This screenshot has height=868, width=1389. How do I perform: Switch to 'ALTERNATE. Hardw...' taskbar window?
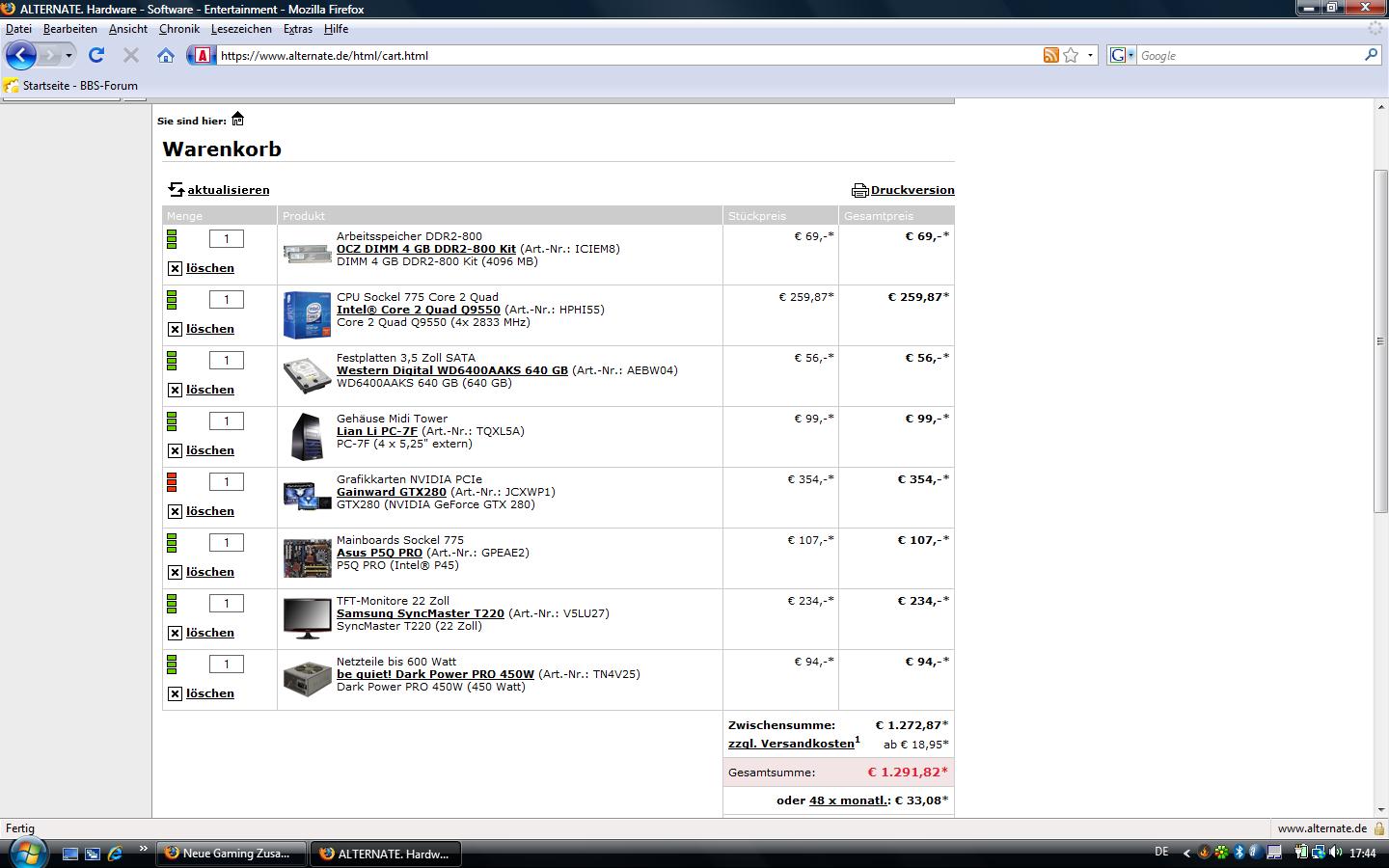[386, 854]
